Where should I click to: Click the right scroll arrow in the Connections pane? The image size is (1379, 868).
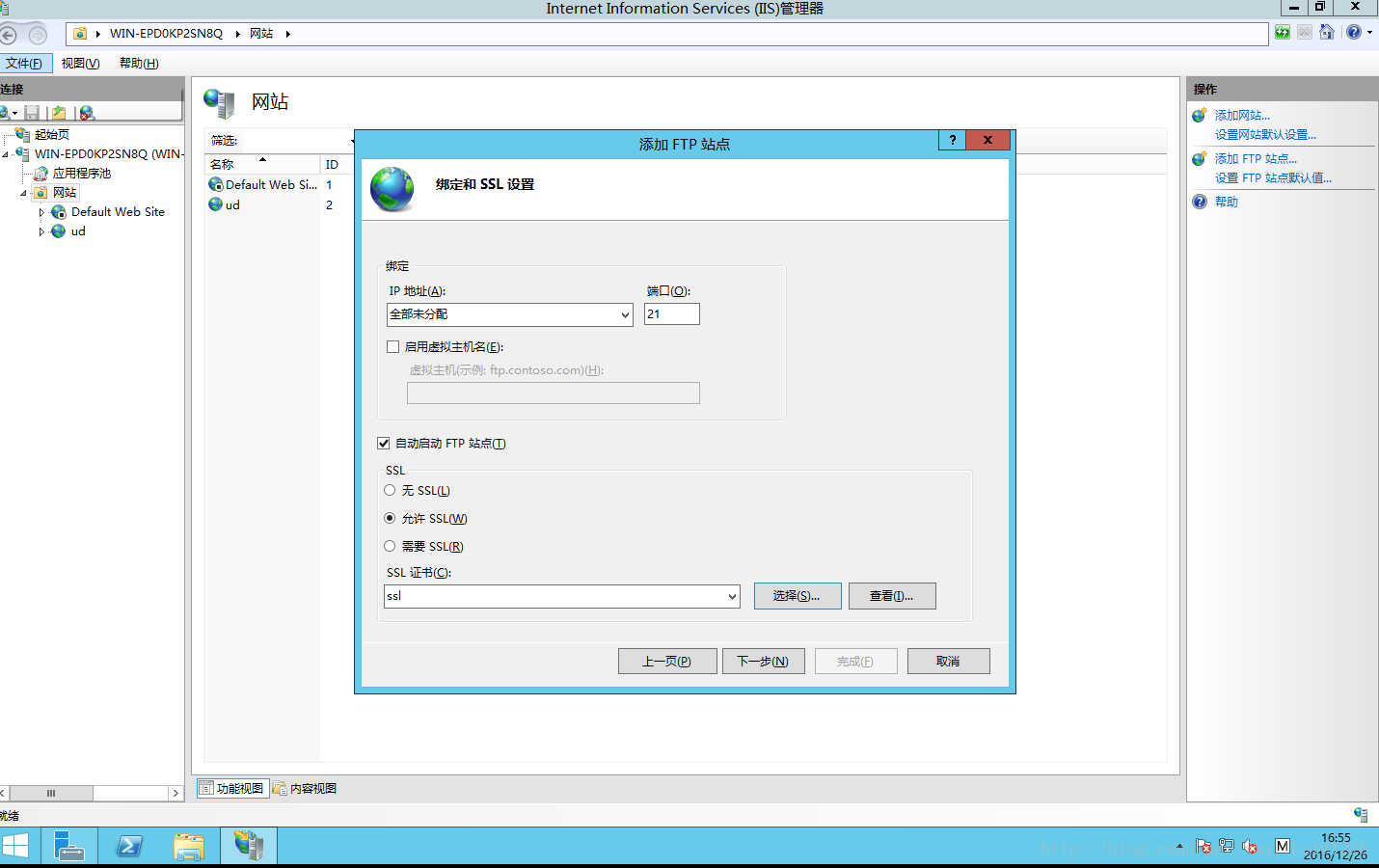pos(176,793)
